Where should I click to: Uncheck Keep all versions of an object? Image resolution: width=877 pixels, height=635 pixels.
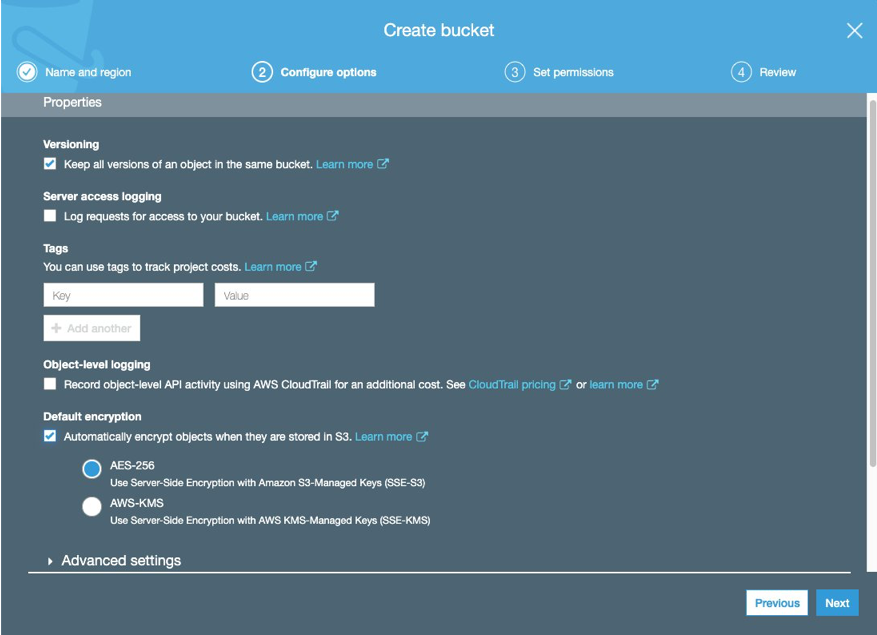pyautogui.click(x=50, y=164)
